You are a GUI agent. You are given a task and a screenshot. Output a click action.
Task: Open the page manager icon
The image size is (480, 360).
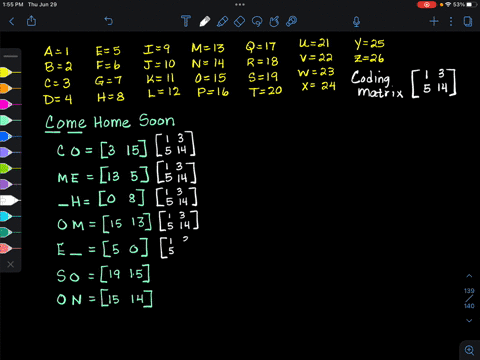[468, 22]
